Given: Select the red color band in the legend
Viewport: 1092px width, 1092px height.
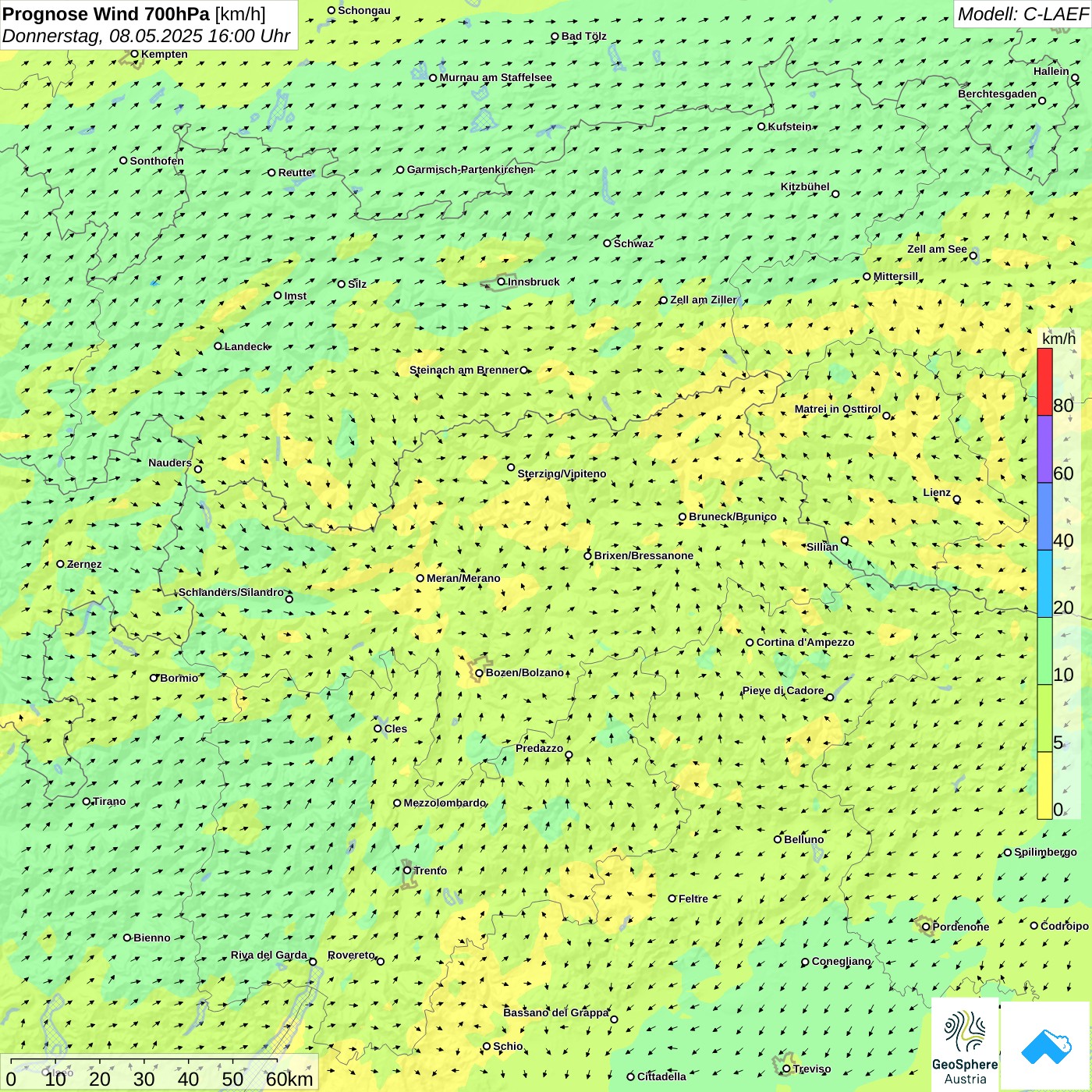Looking at the screenshot, I should click(1044, 381).
